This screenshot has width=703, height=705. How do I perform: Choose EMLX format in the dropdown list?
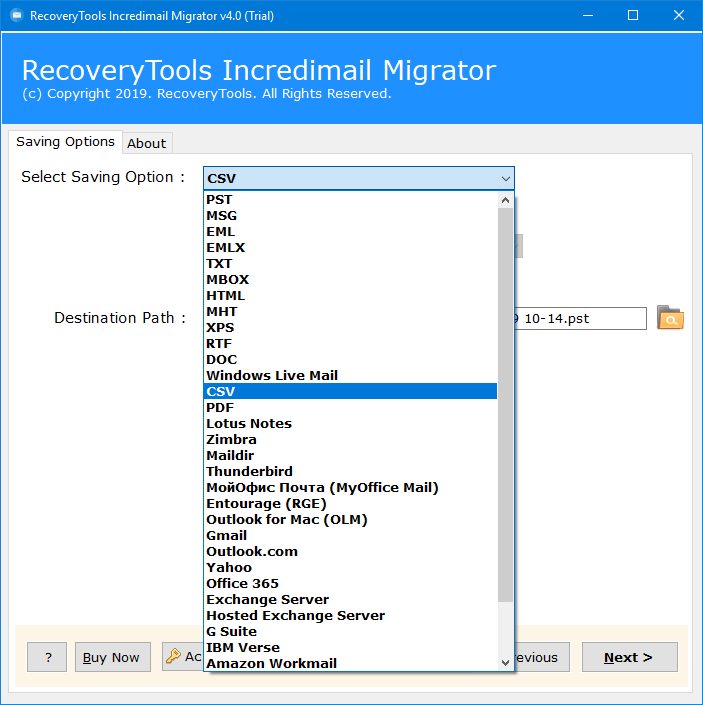(350, 247)
